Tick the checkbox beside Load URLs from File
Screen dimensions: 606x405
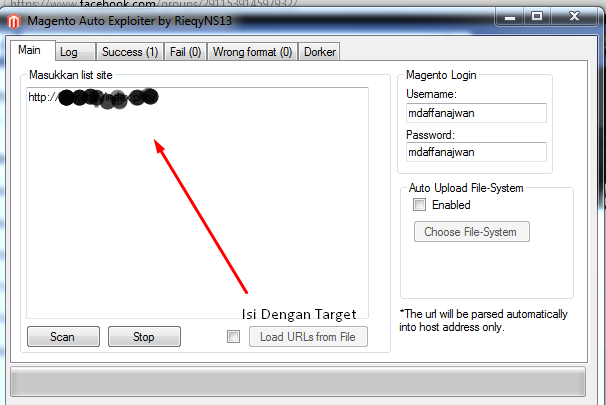click(x=233, y=337)
